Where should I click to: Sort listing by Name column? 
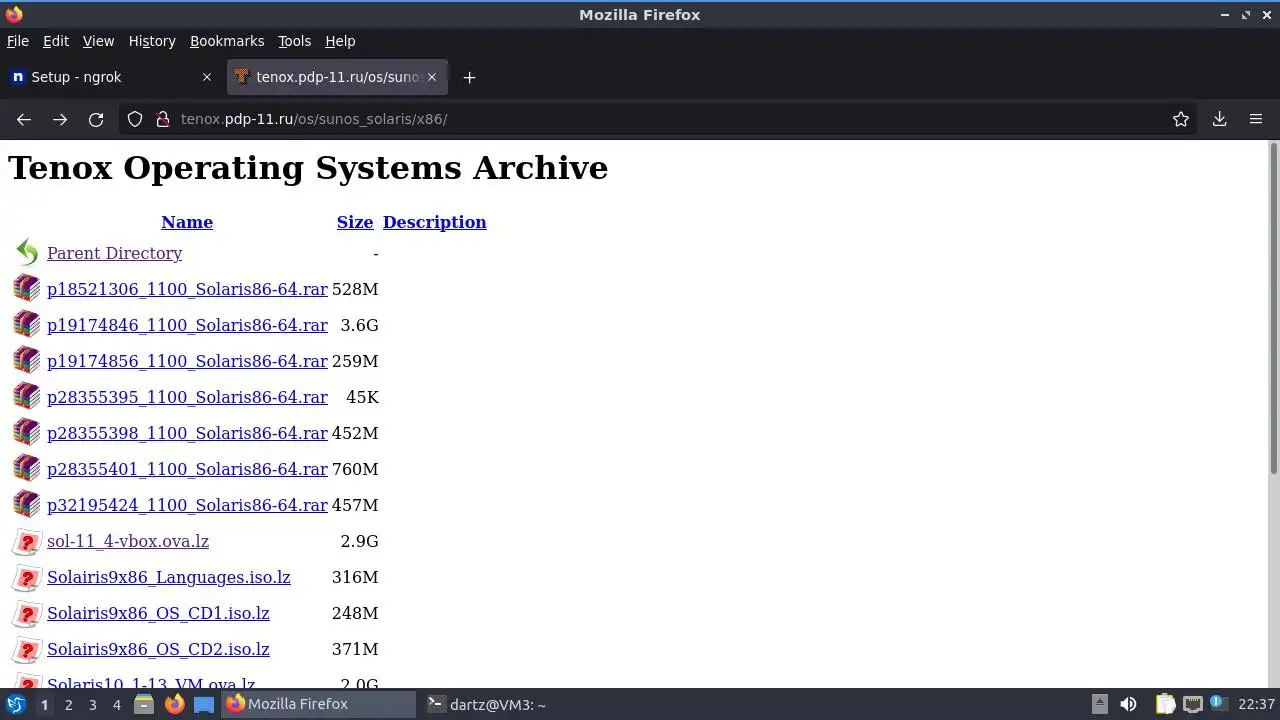click(x=187, y=222)
